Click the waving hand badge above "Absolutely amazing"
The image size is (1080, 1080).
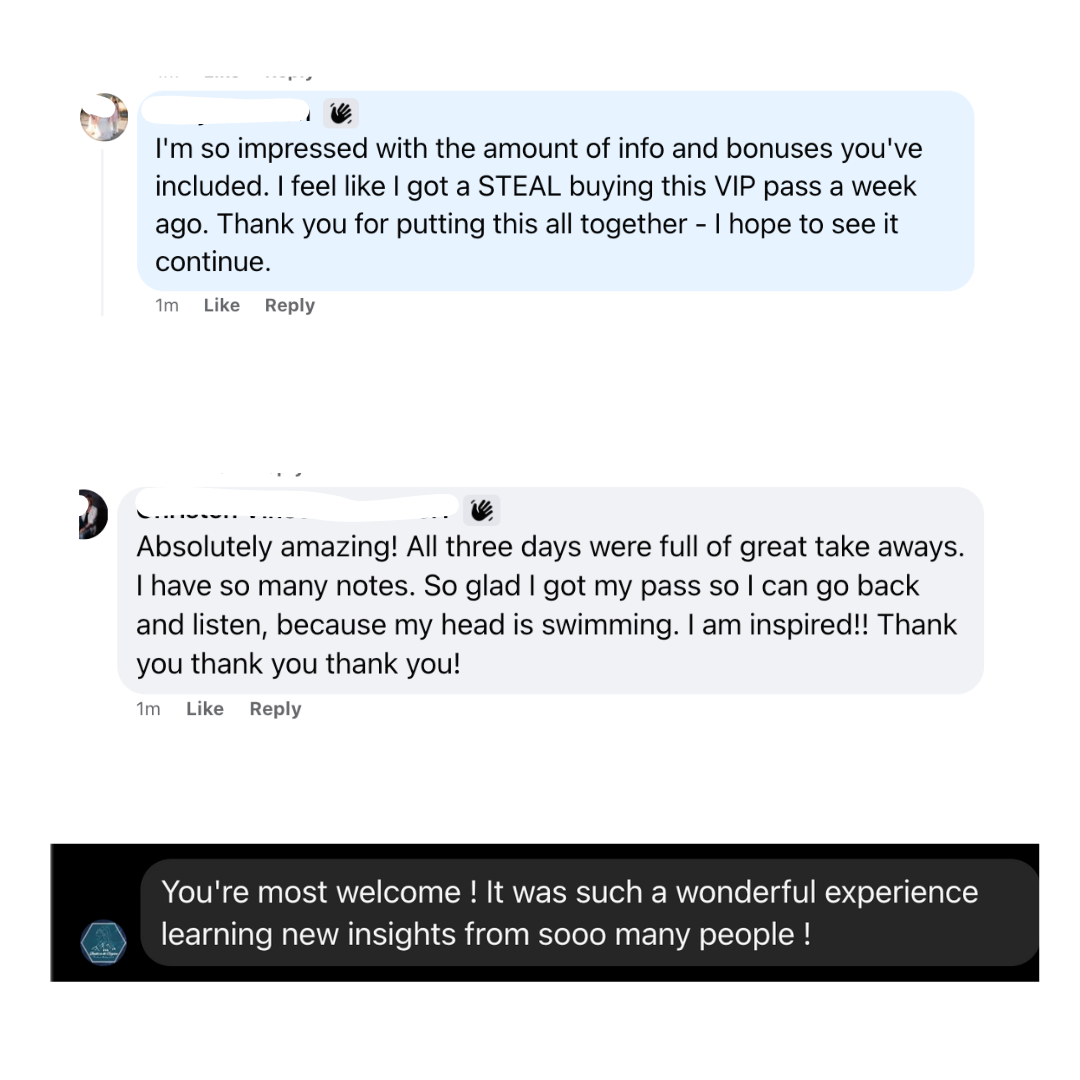click(482, 510)
